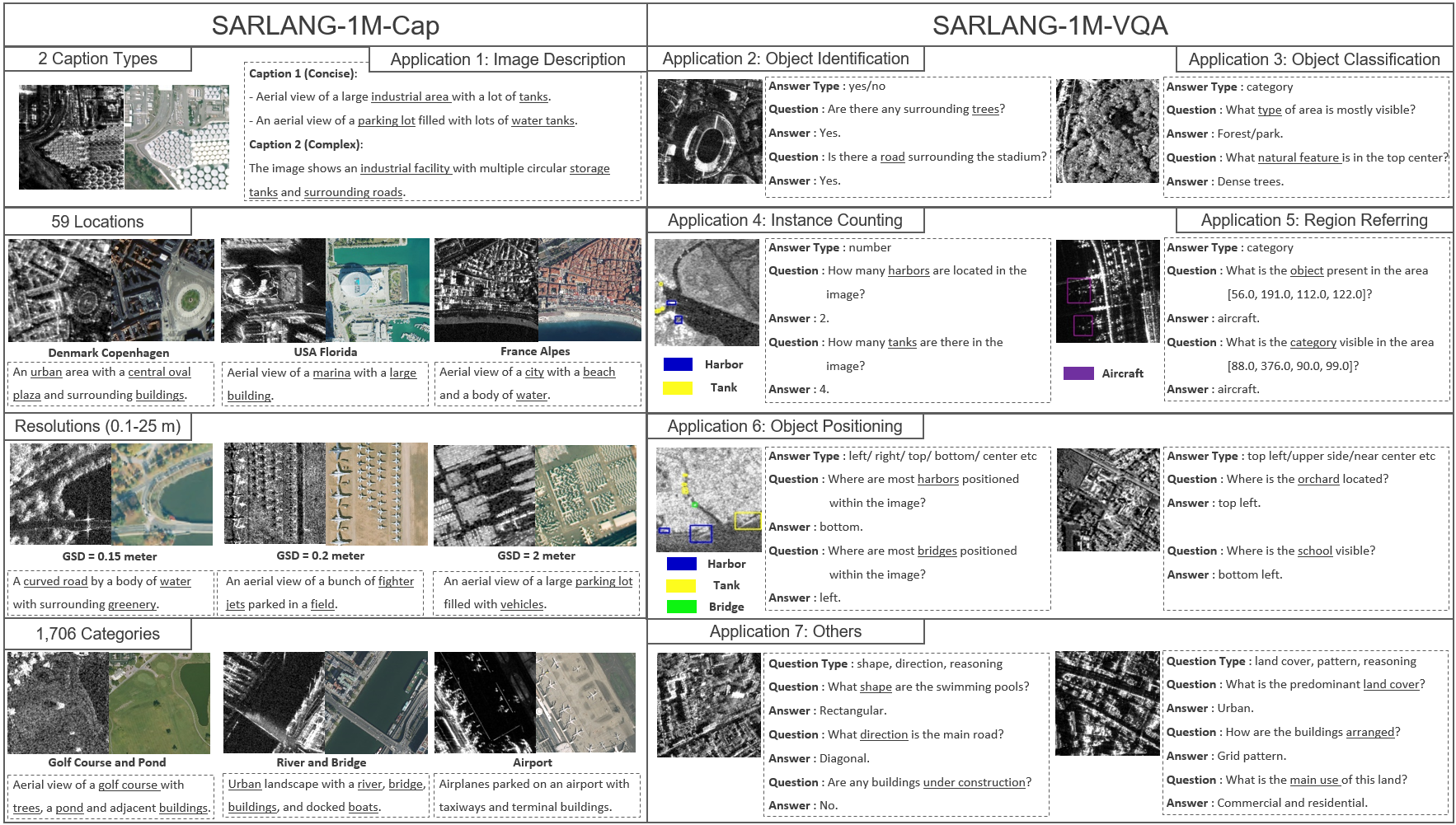The height and width of the screenshot is (825, 1456).
Task: Select the '2 Caption Types' section label
Action: 97,59
